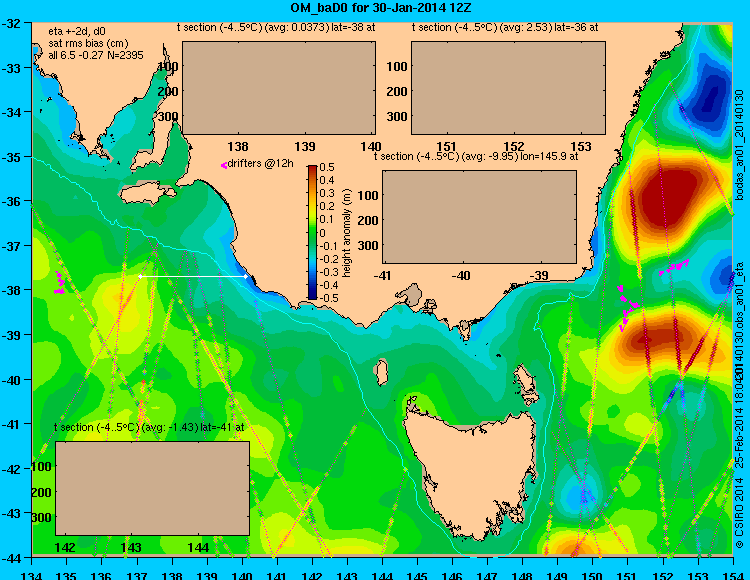Click the "eta +-2d, d0" text line
The width and height of the screenshot is (750, 580).
[77, 32]
